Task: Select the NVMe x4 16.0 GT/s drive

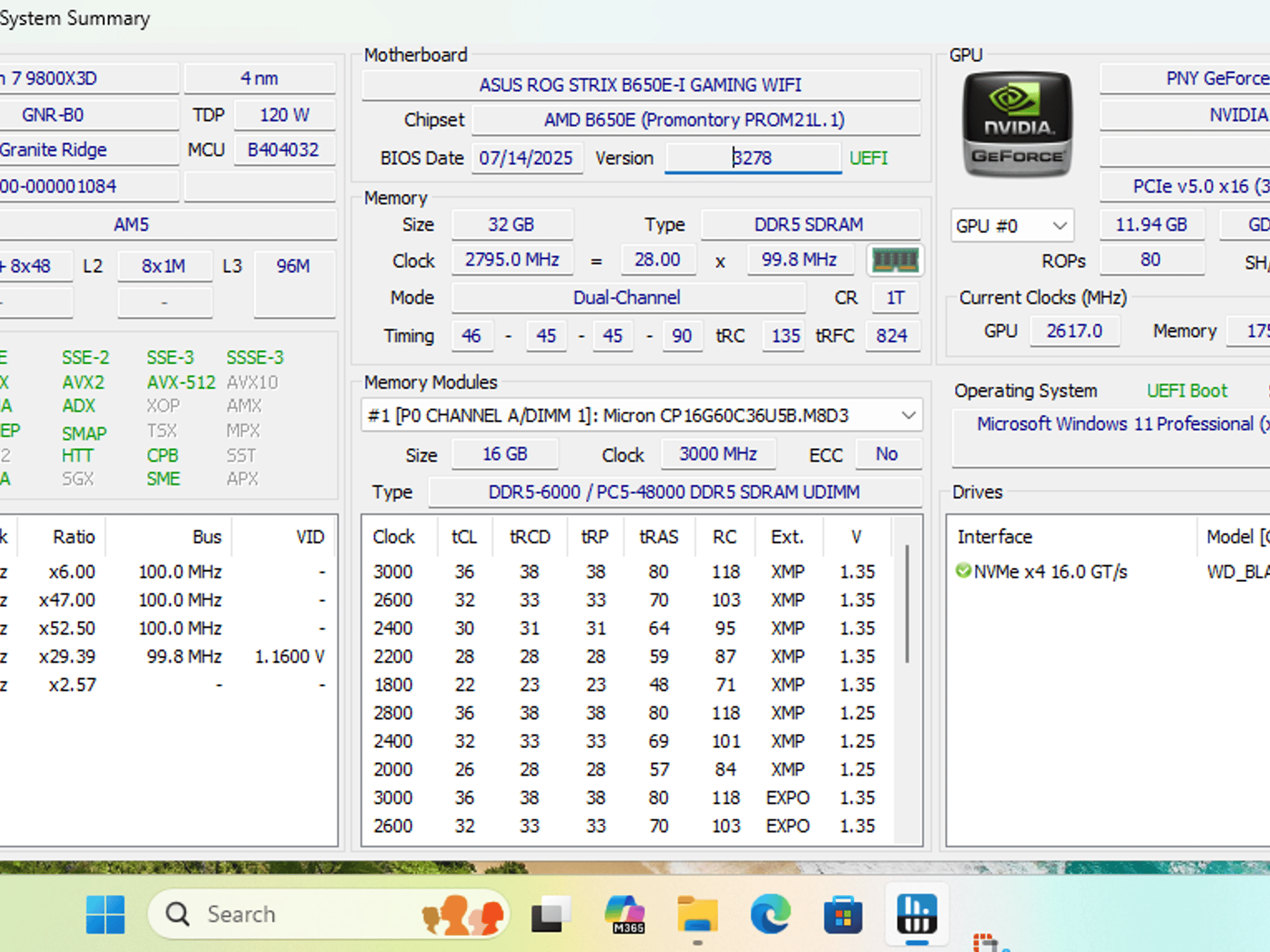Action: pos(1042,571)
